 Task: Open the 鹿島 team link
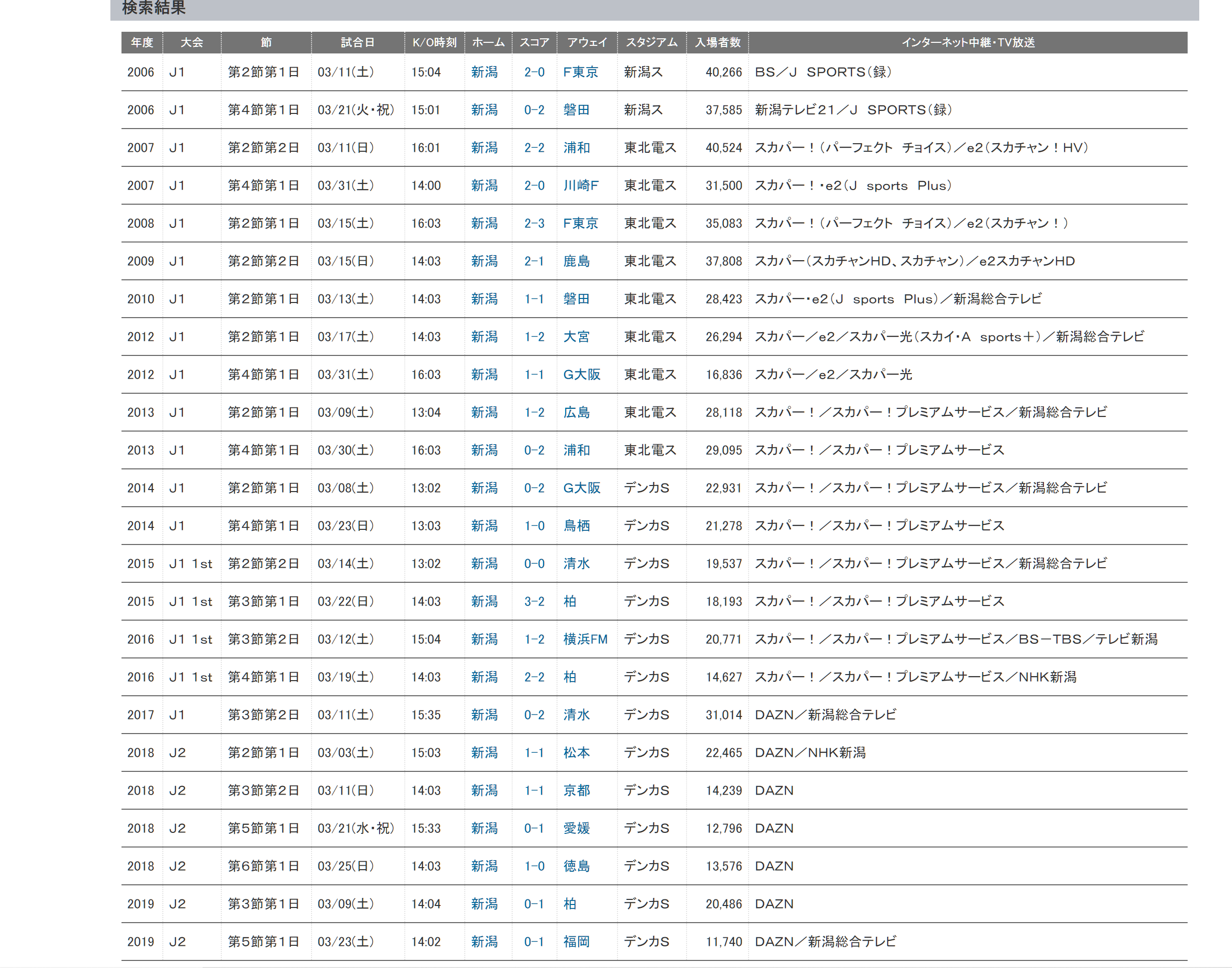point(576,261)
